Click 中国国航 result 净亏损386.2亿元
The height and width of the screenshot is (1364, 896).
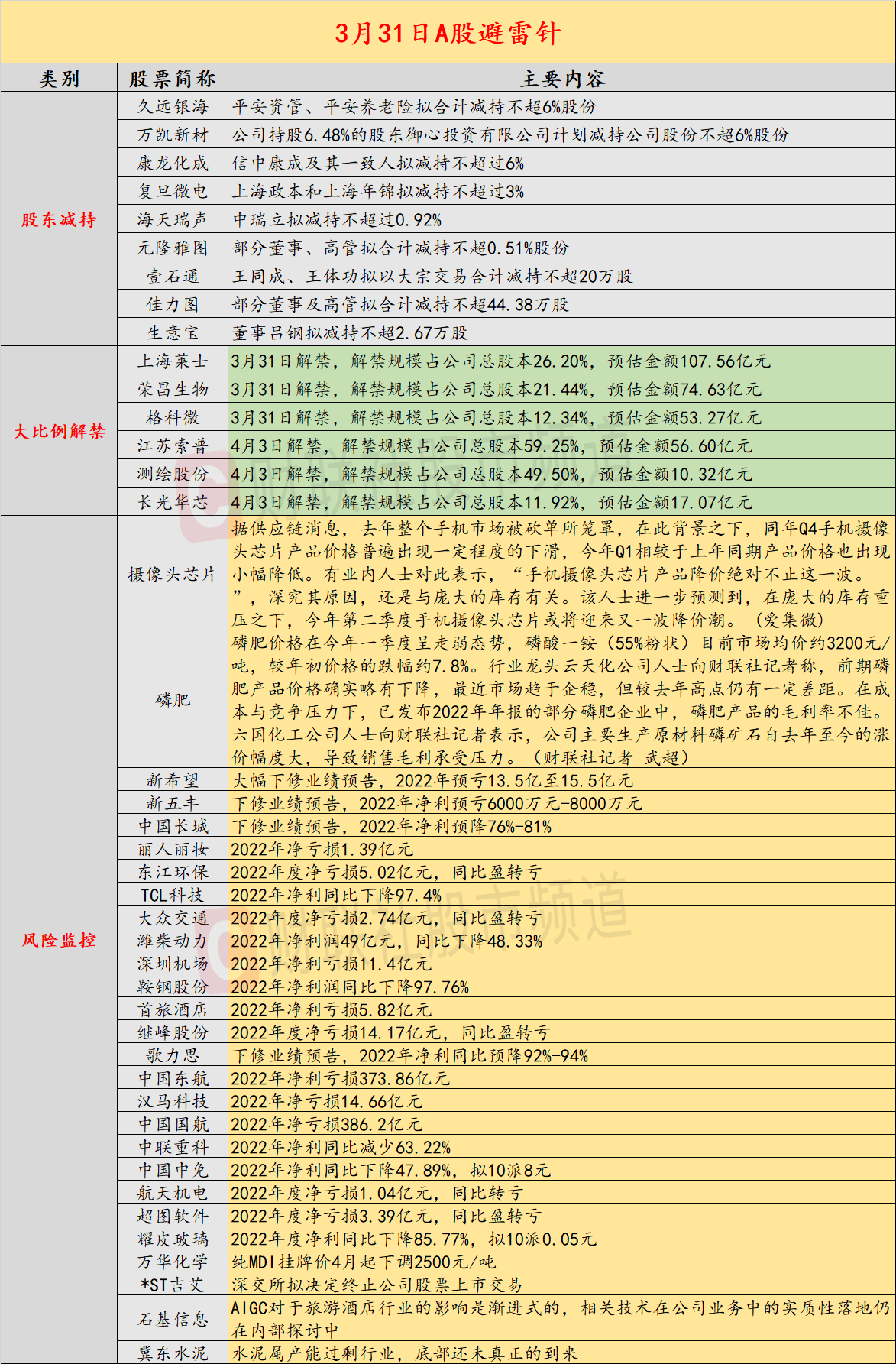coord(326,1125)
